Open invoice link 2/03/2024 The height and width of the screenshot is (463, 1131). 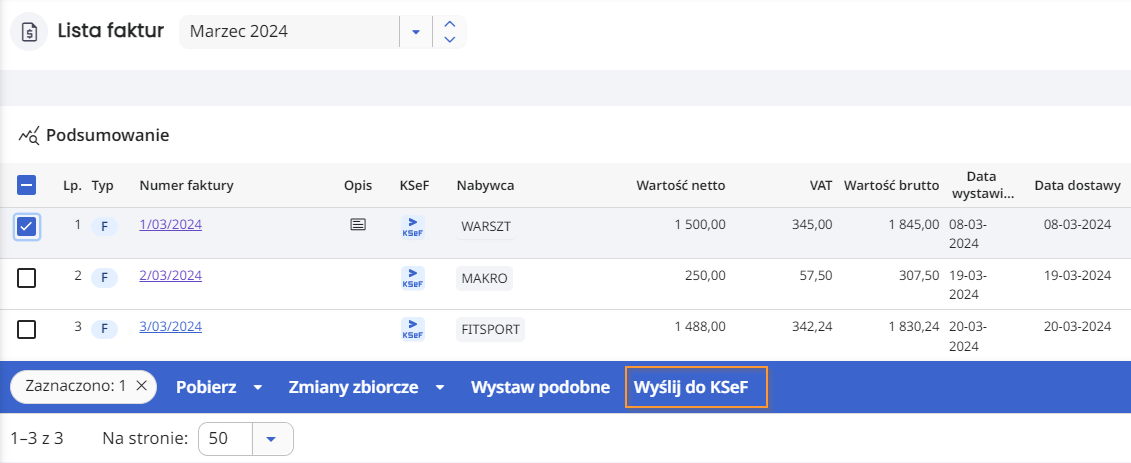point(171,275)
